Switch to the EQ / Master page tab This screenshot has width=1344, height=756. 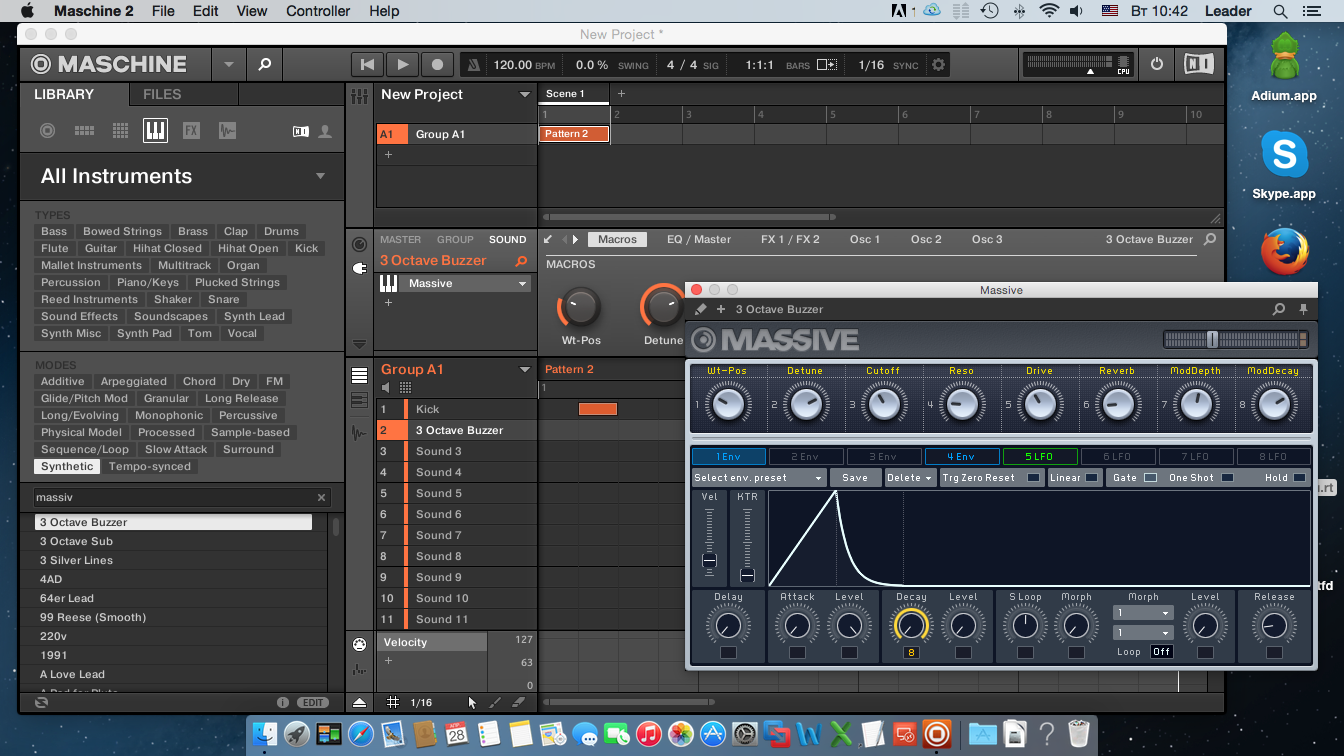[699, 240]
